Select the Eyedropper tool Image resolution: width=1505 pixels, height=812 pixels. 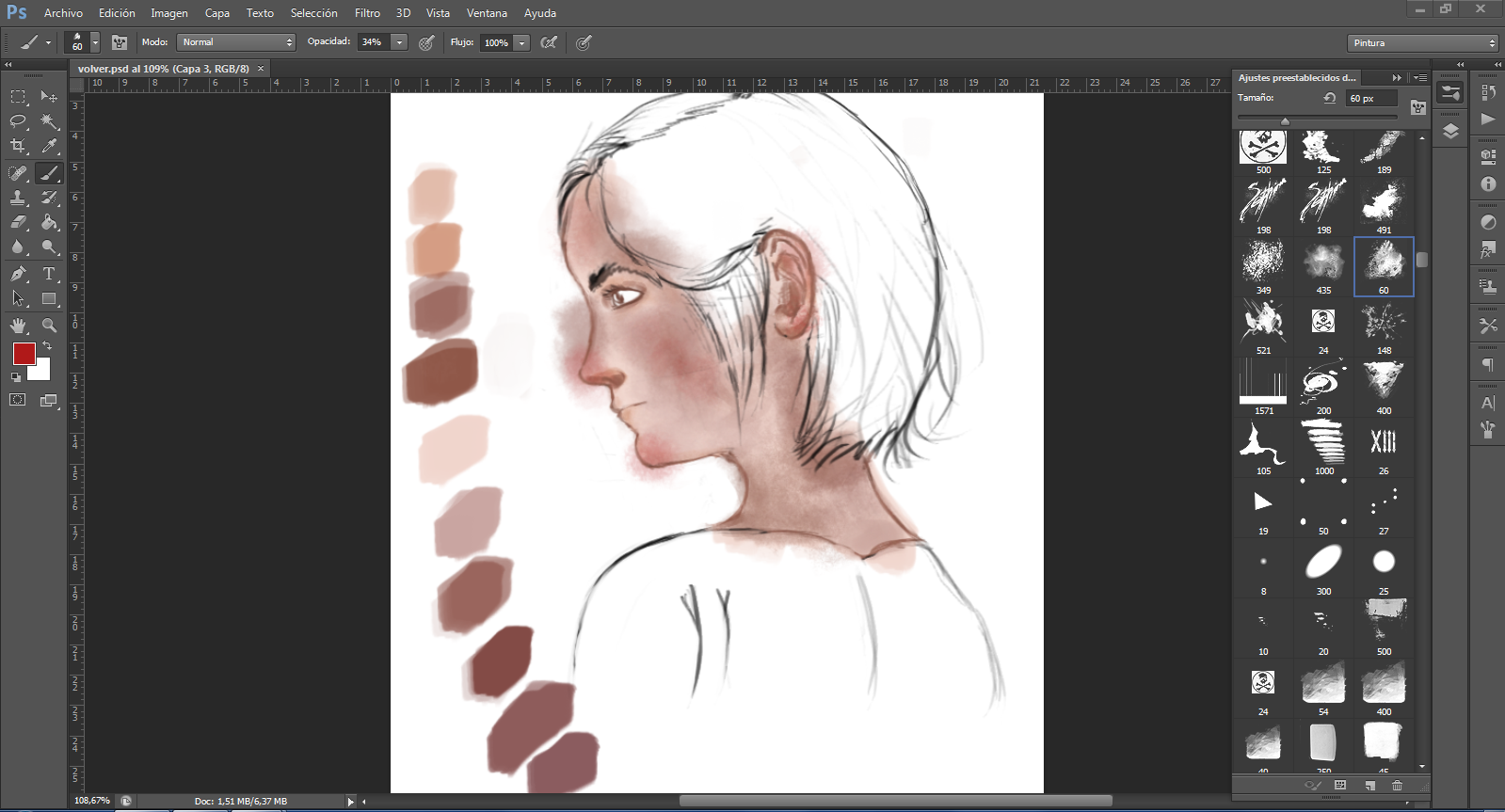point(49,146)
